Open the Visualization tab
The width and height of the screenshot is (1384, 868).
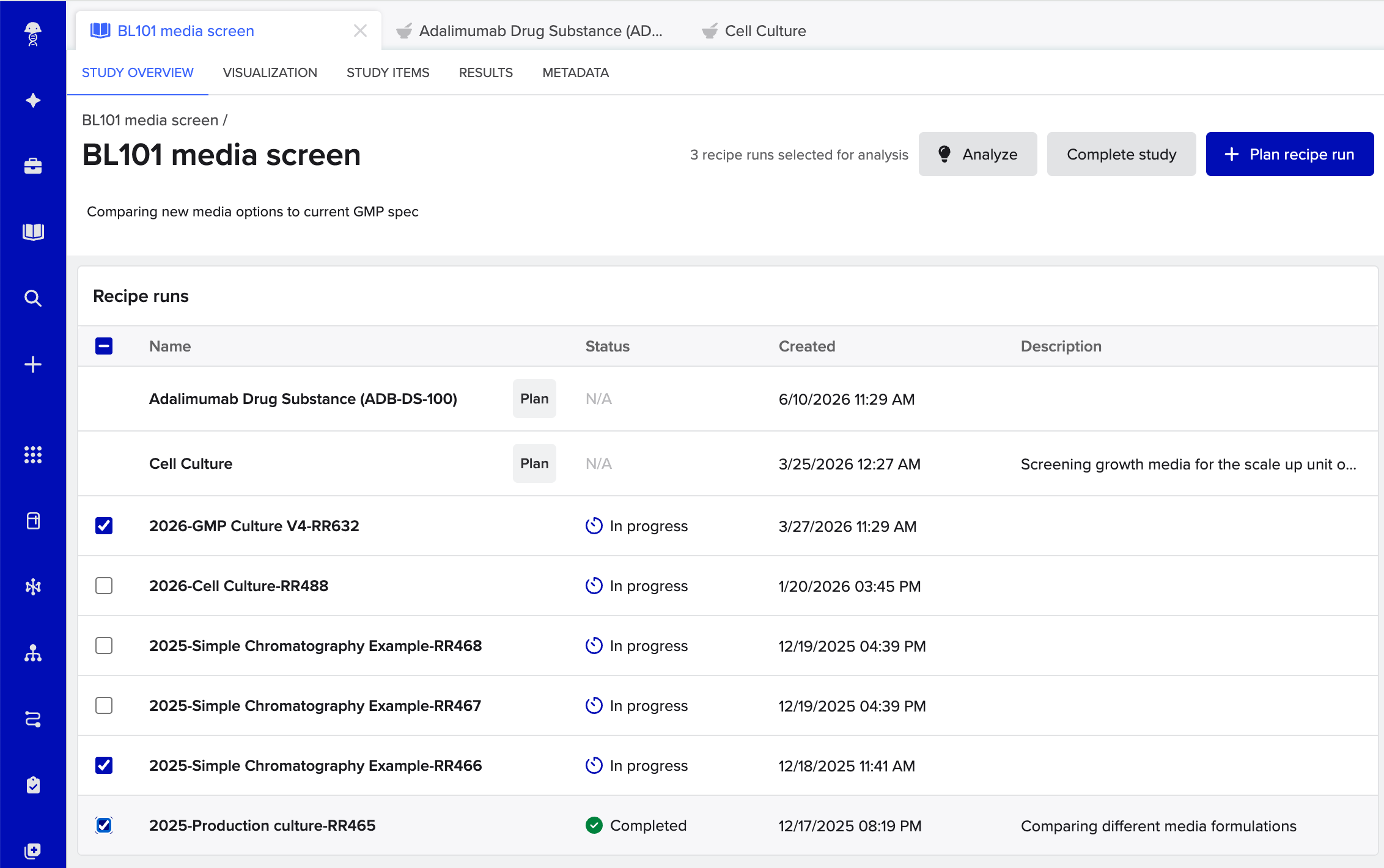pyautogui.click(x=270, y=73)
